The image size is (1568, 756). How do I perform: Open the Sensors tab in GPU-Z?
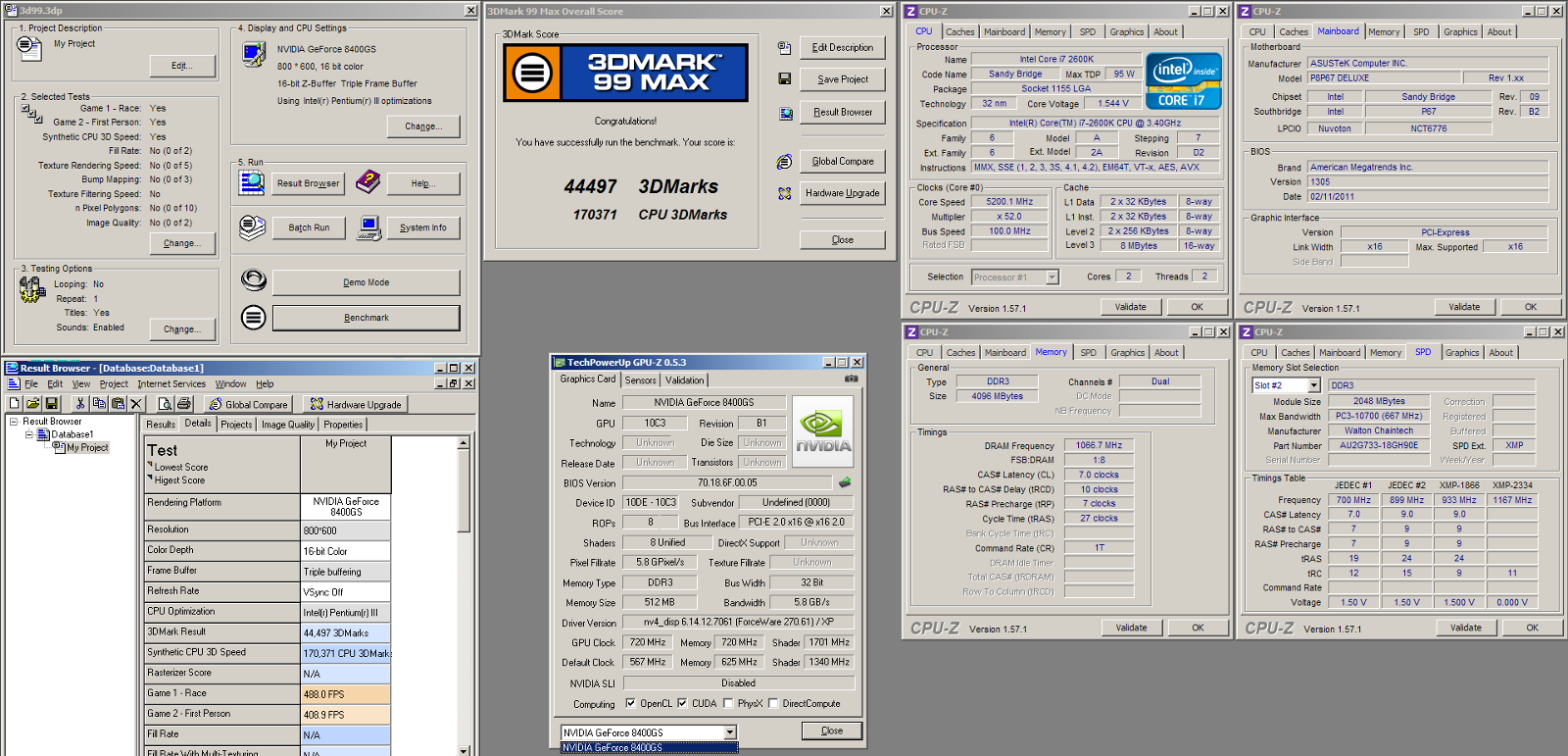[641, 380]
